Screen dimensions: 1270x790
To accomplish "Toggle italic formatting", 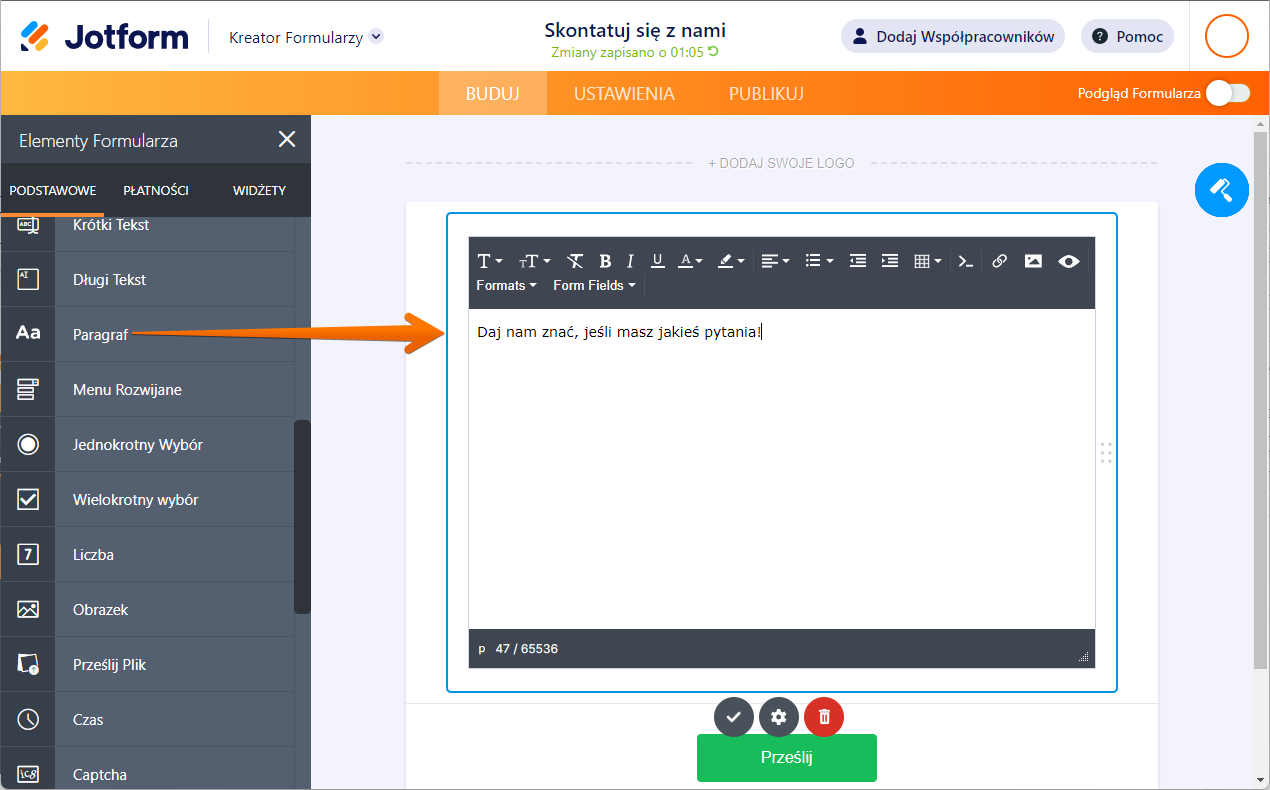I will pos(630,261).
